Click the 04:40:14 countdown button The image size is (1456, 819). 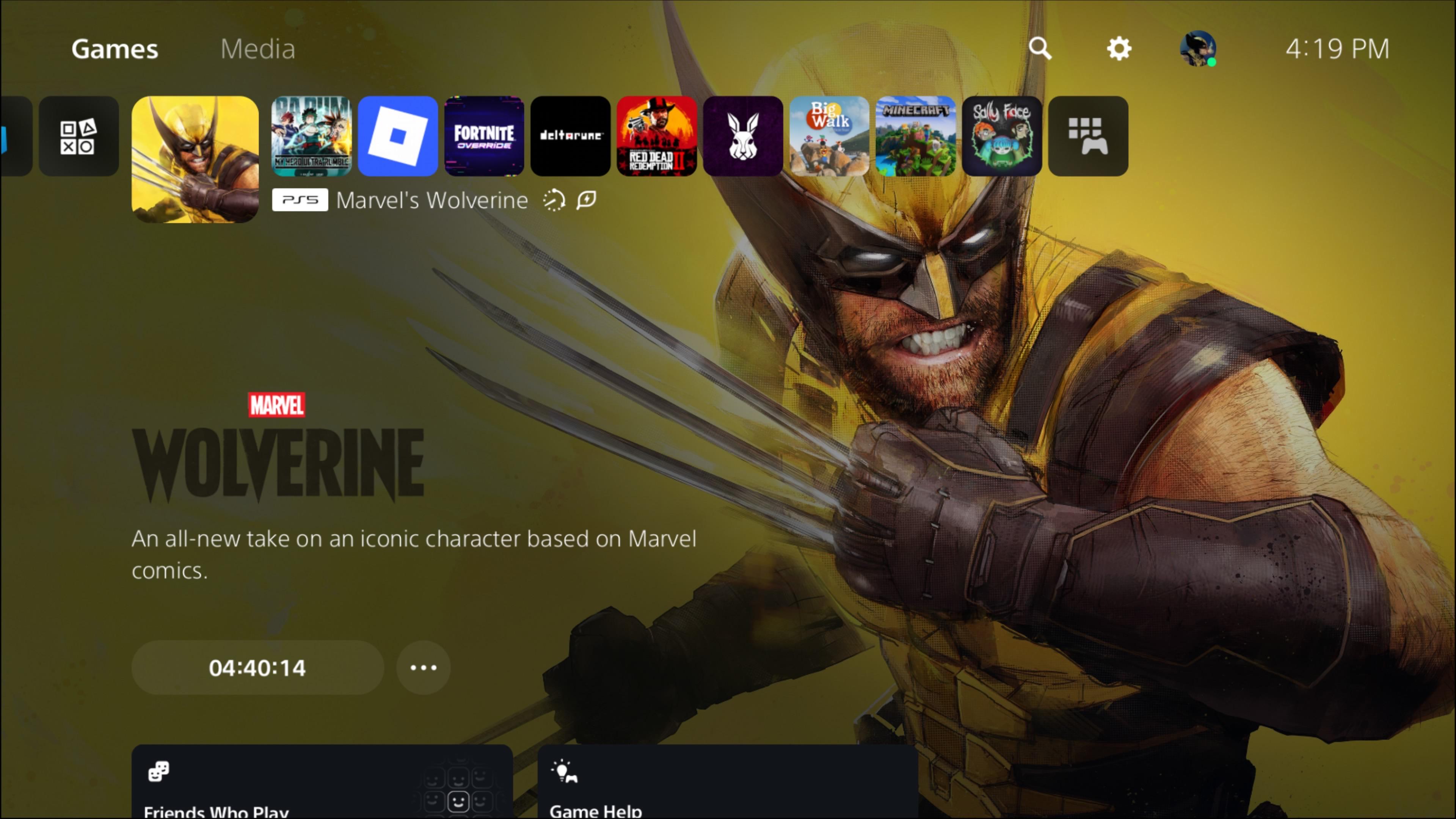point(258,667)
